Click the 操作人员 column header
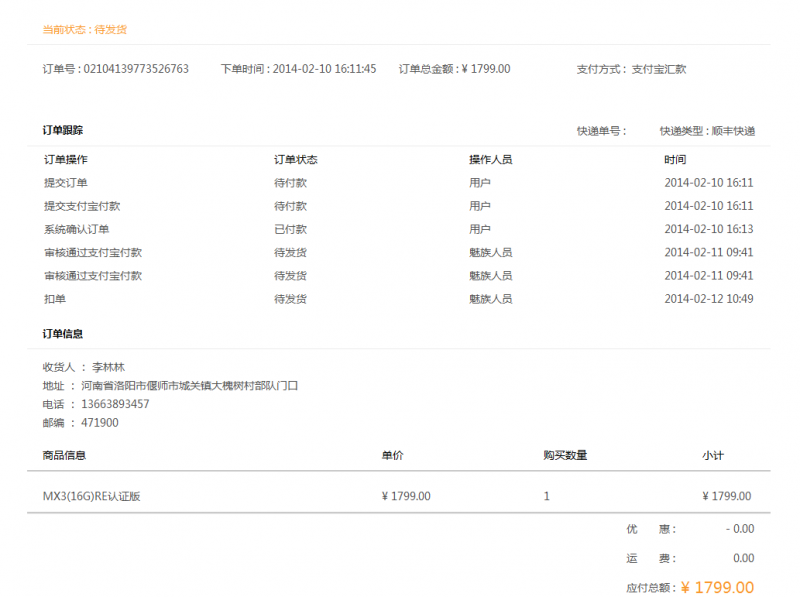The height and width of the screenshot is (597, 800). point(491,159)
